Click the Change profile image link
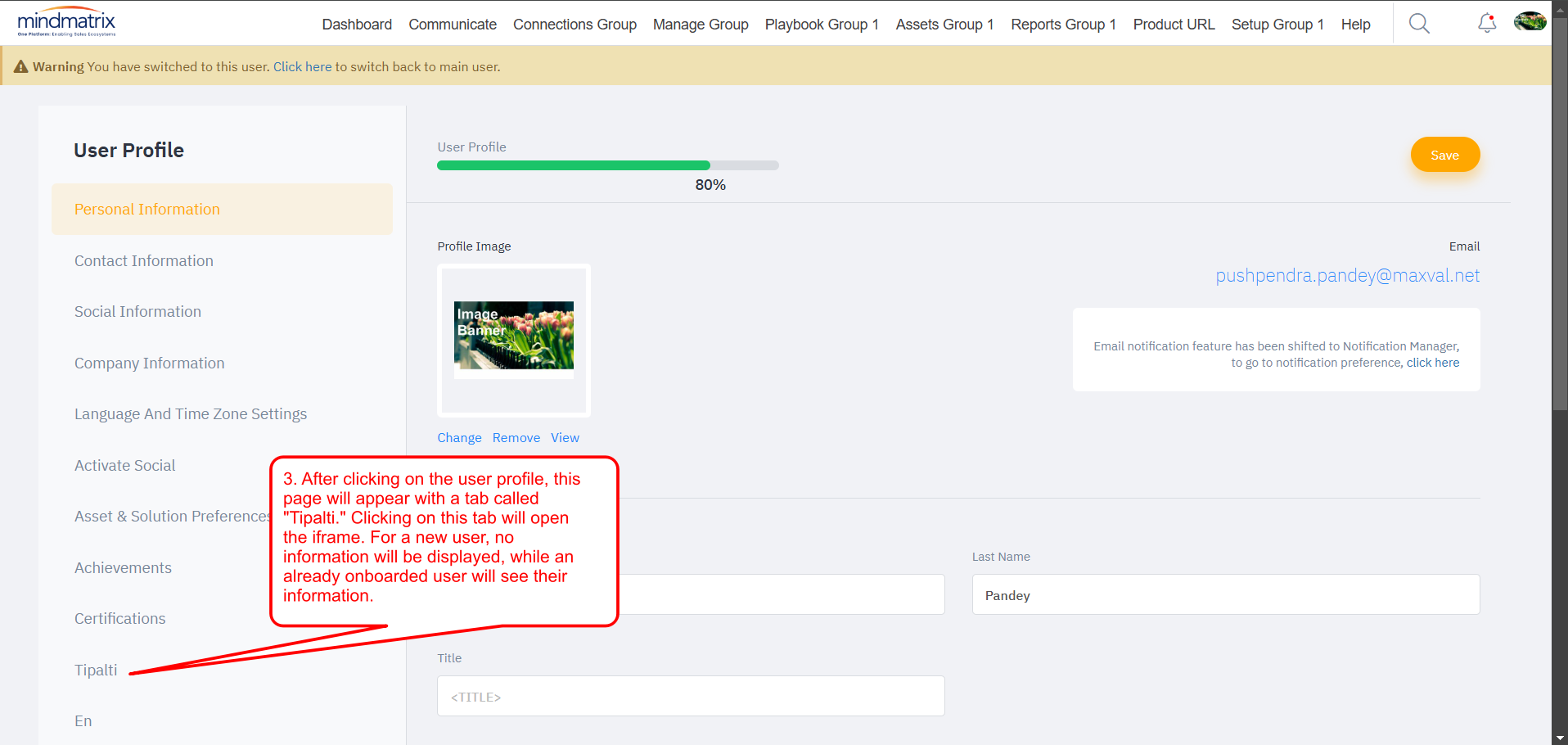This screenshot has width=1568, height=745. click(459, 438)
